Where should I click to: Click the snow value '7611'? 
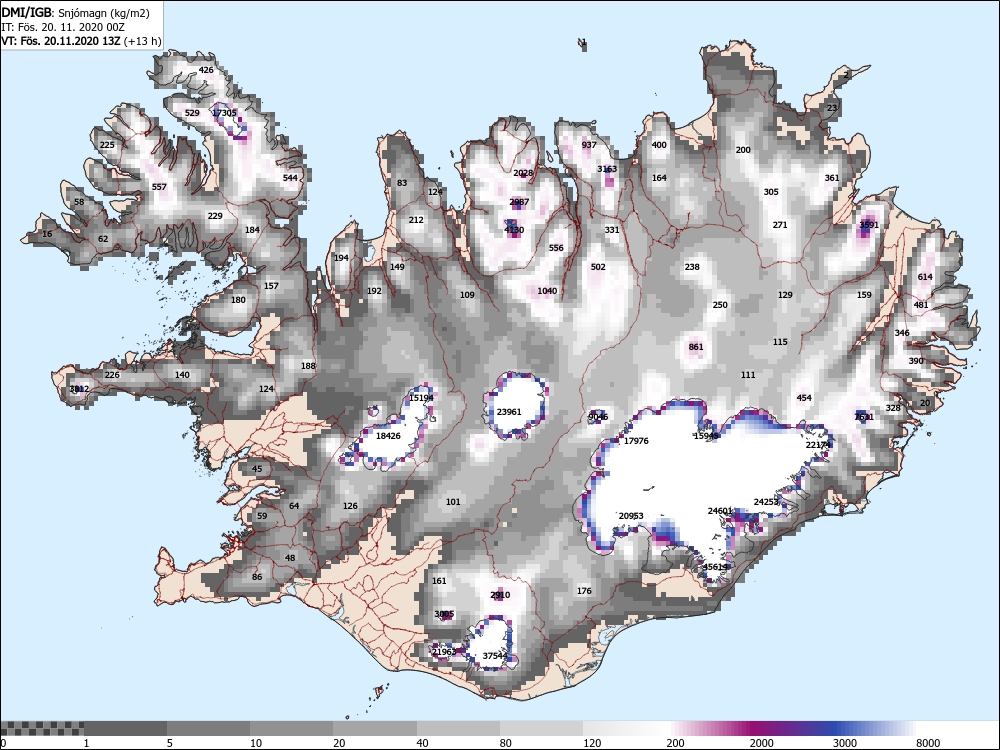tap(864, 417)
